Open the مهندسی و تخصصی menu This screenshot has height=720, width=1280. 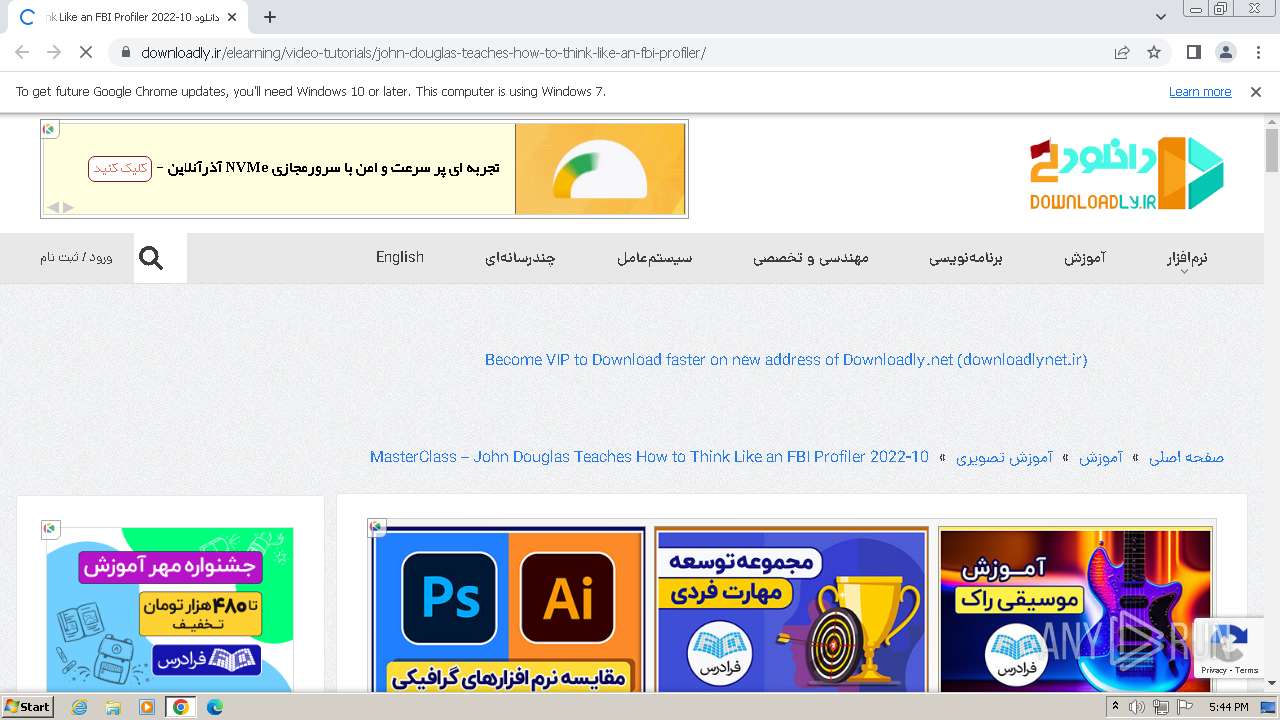(811, 257)
